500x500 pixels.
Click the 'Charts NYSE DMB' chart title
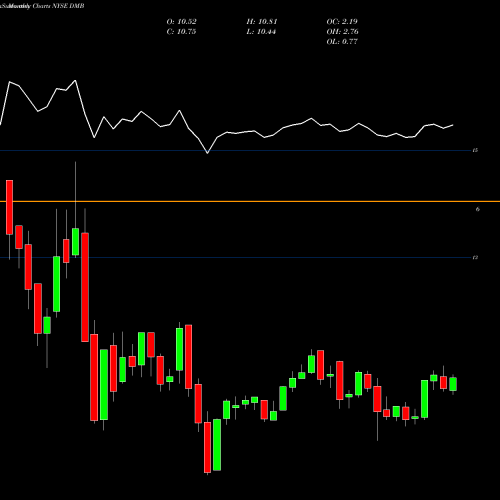[58, 6]
